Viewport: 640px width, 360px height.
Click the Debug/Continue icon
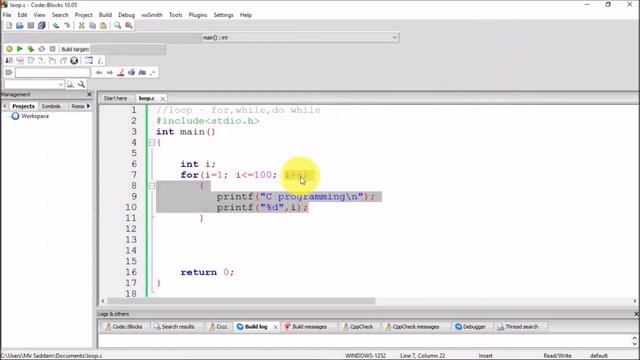pyautogui.click(x=9, y=60)
